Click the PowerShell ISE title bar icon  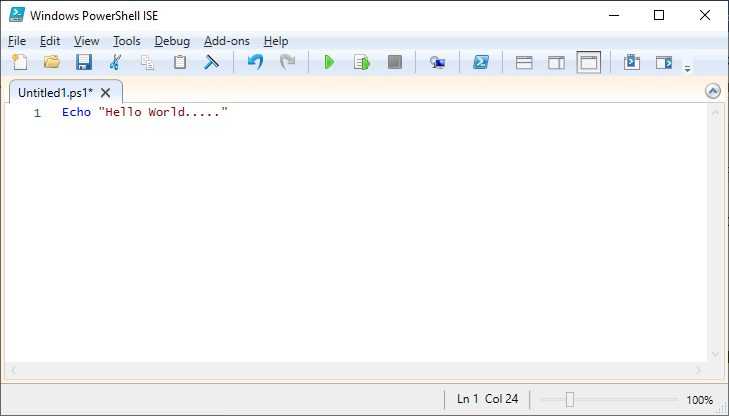point(17,14)
